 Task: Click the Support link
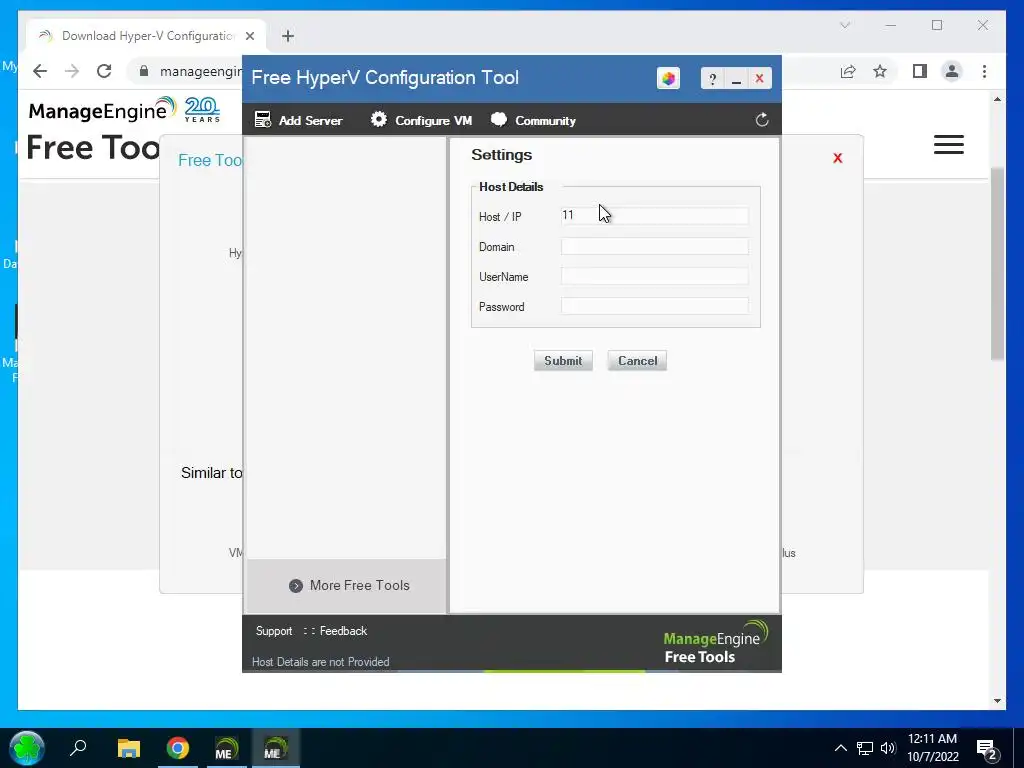[274, 631]
